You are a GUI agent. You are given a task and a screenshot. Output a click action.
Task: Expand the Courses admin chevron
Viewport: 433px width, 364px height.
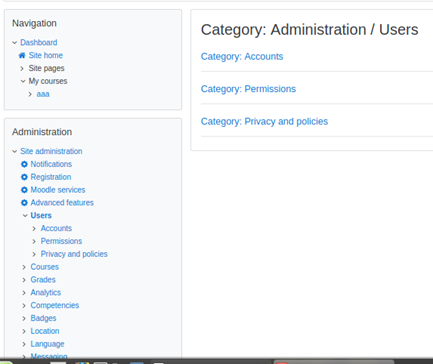(24, 267)
